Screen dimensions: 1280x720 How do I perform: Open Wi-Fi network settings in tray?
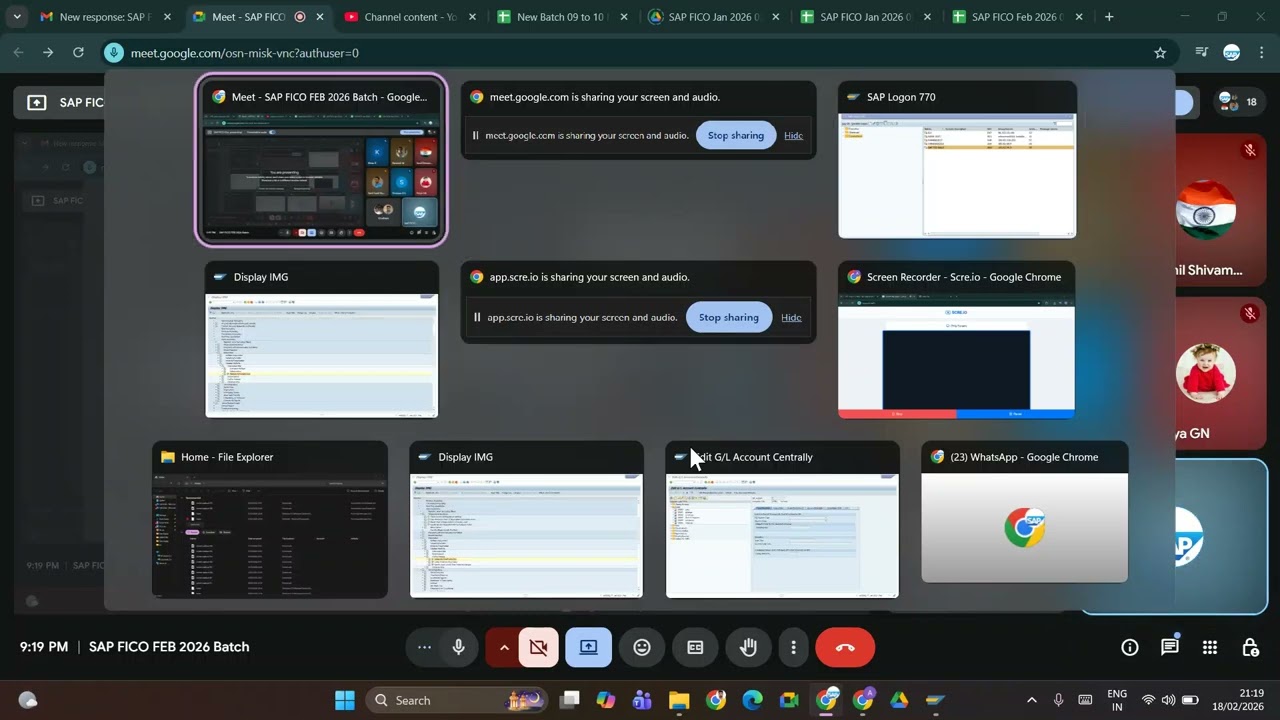click(x=1148, y=700)
